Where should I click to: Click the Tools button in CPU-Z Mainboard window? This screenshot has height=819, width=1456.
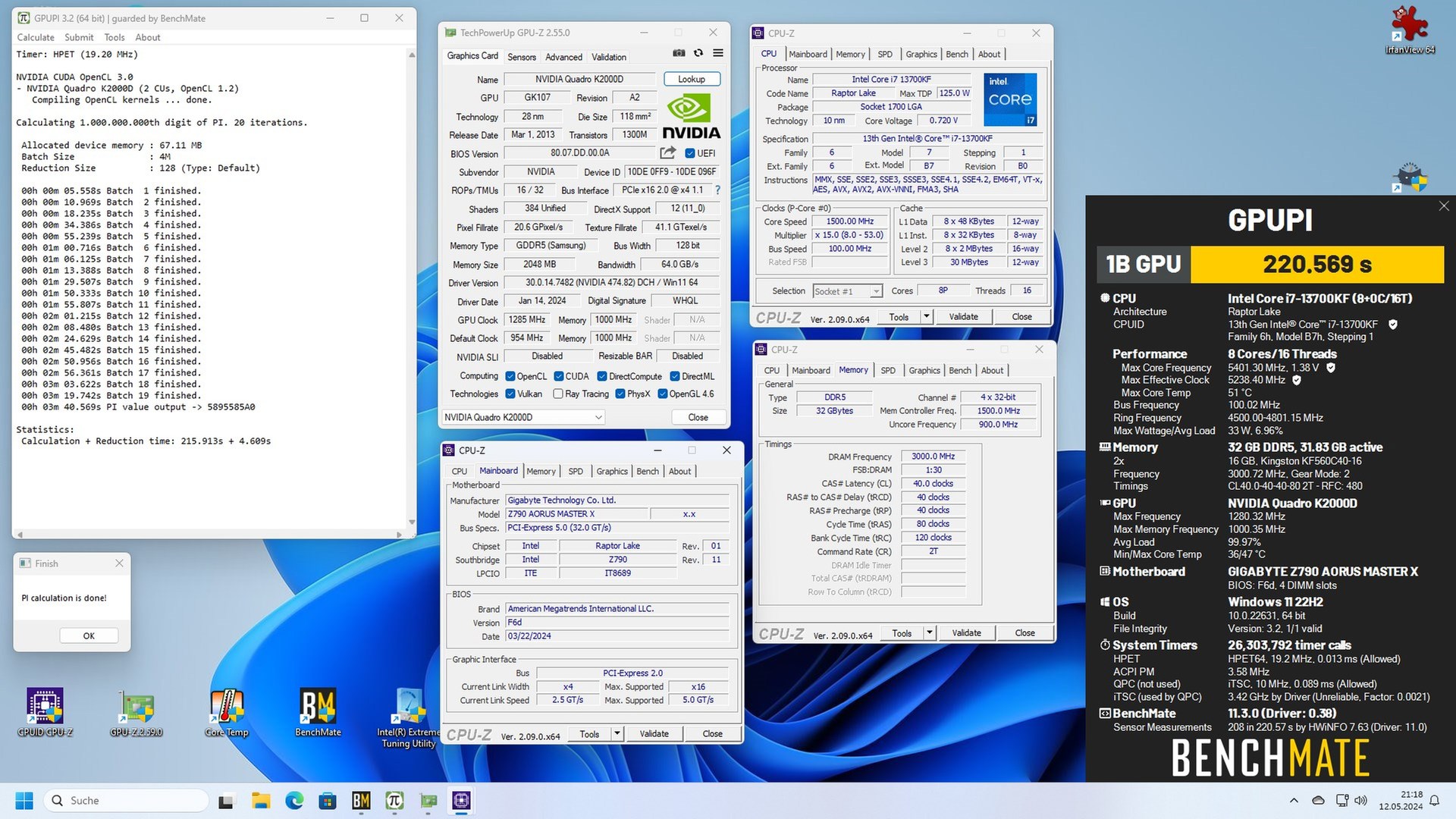pyautogui.click(x=589, y=734)
